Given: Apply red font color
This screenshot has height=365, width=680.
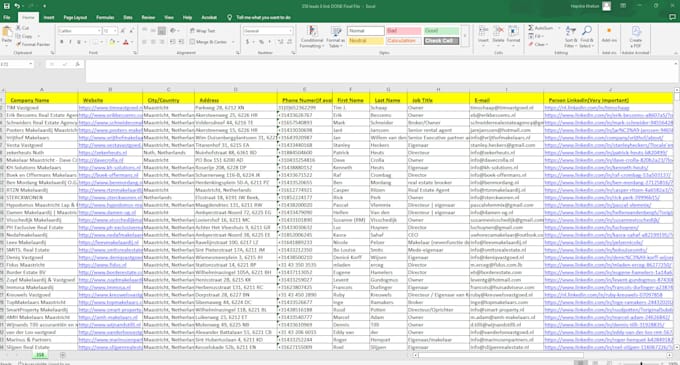Looking at the screenshot, I should pos(126,42).
